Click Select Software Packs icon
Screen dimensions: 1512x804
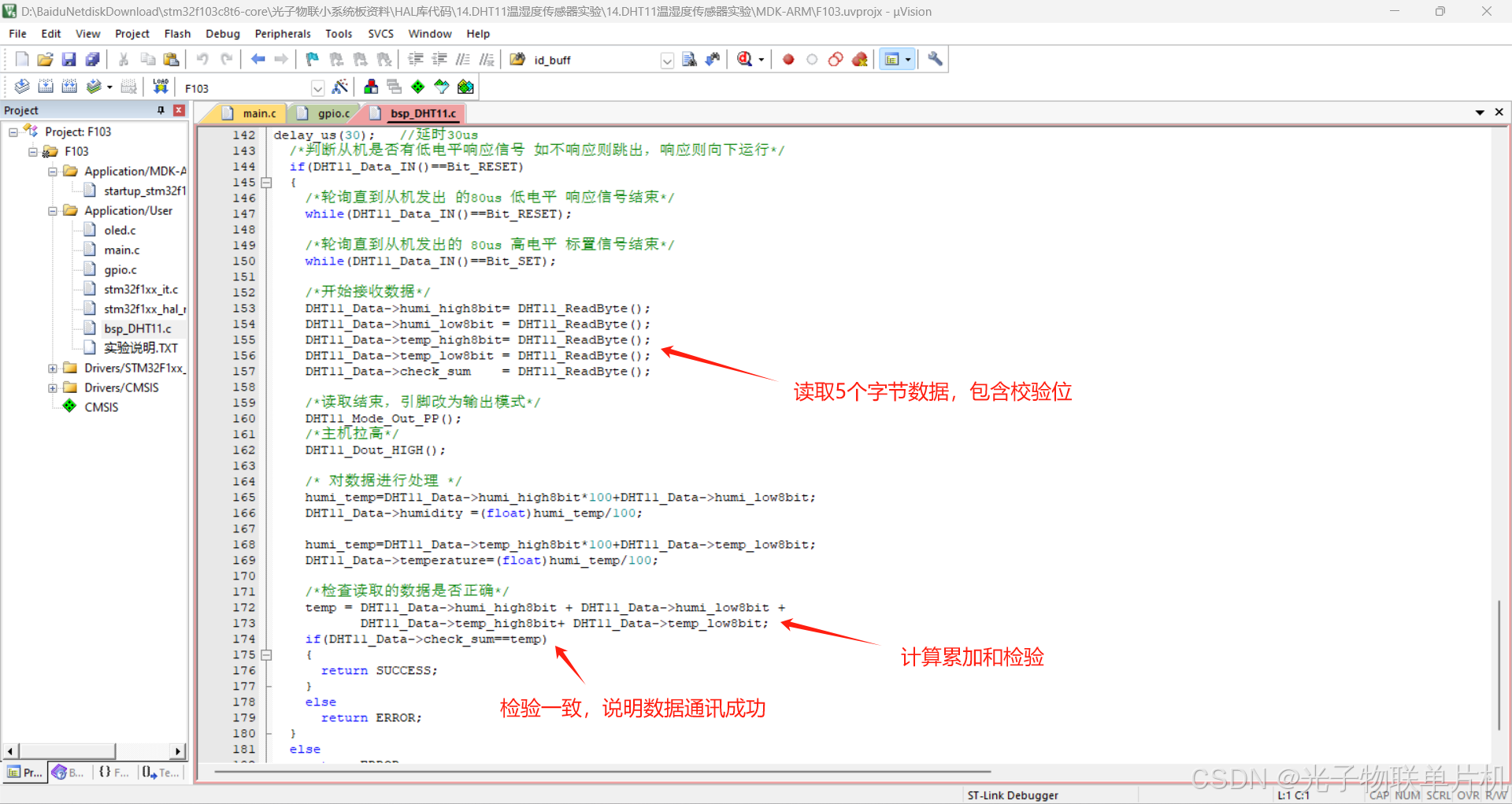(442, 87)
